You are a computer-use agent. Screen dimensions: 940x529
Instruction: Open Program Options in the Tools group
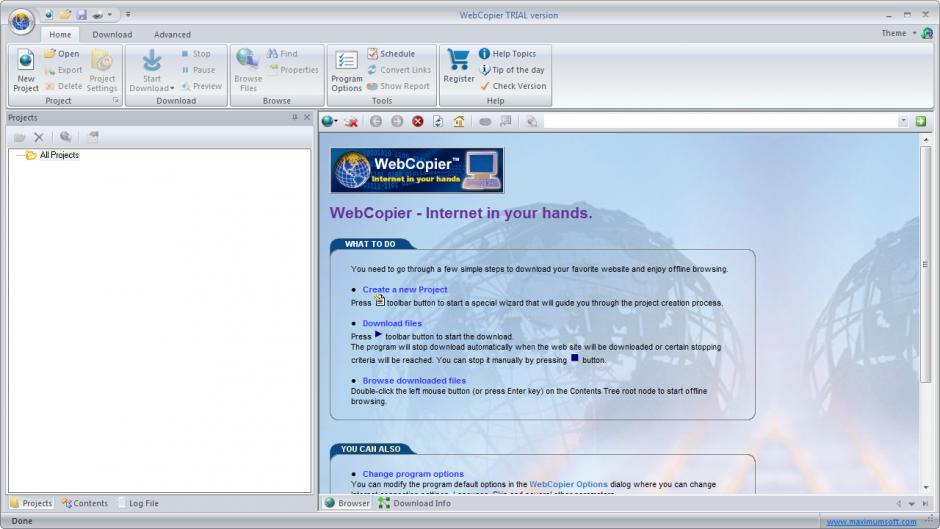347,71
